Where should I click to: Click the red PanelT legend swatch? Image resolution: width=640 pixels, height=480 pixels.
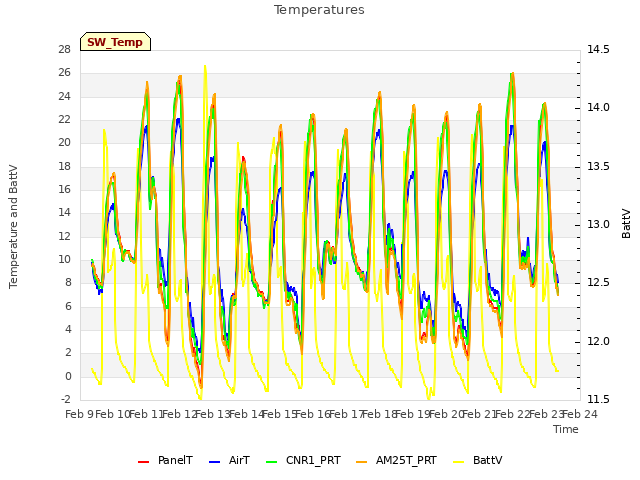144,462
